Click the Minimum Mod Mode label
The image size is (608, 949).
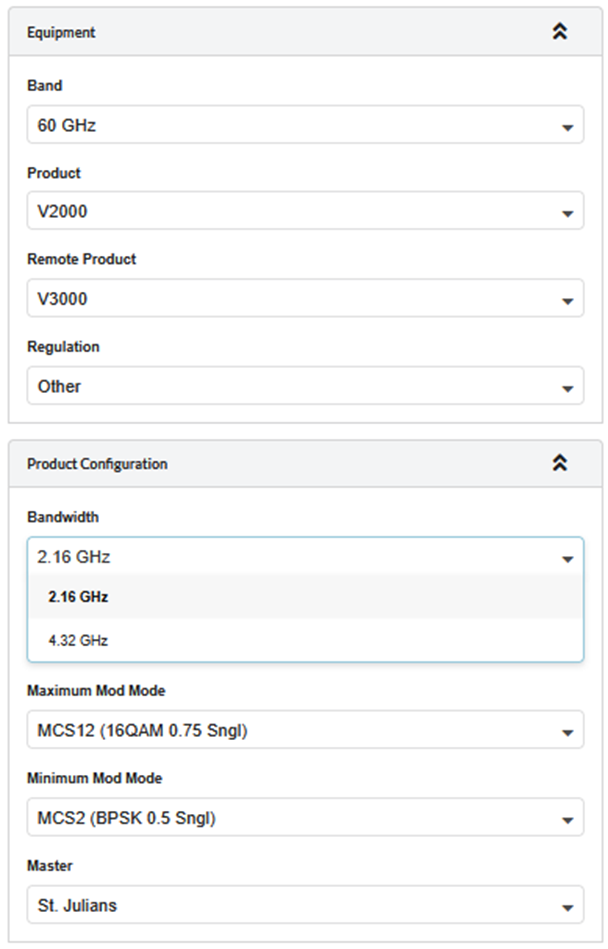(94, 778)
